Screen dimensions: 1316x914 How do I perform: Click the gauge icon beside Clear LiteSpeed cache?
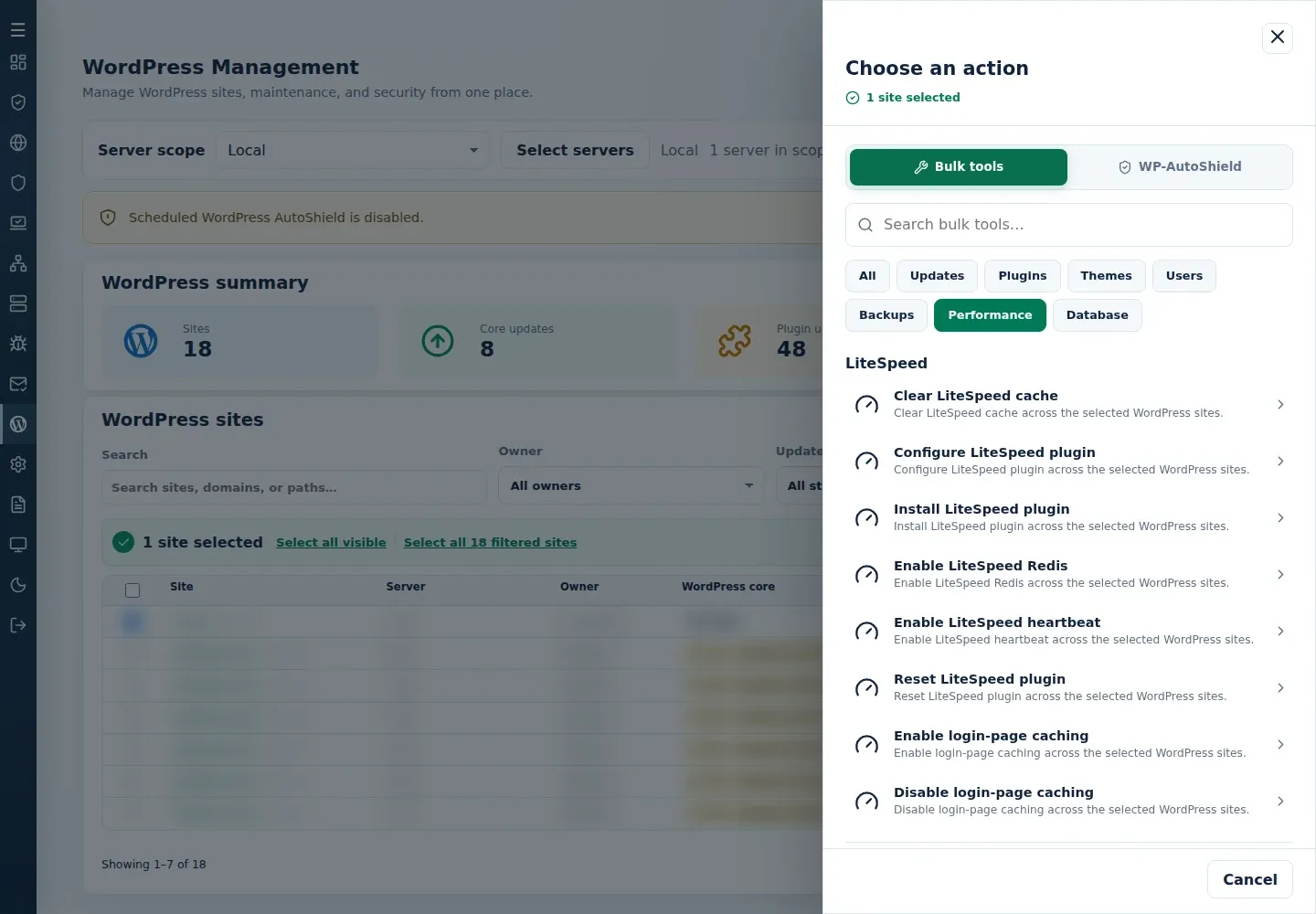point(866,404)
